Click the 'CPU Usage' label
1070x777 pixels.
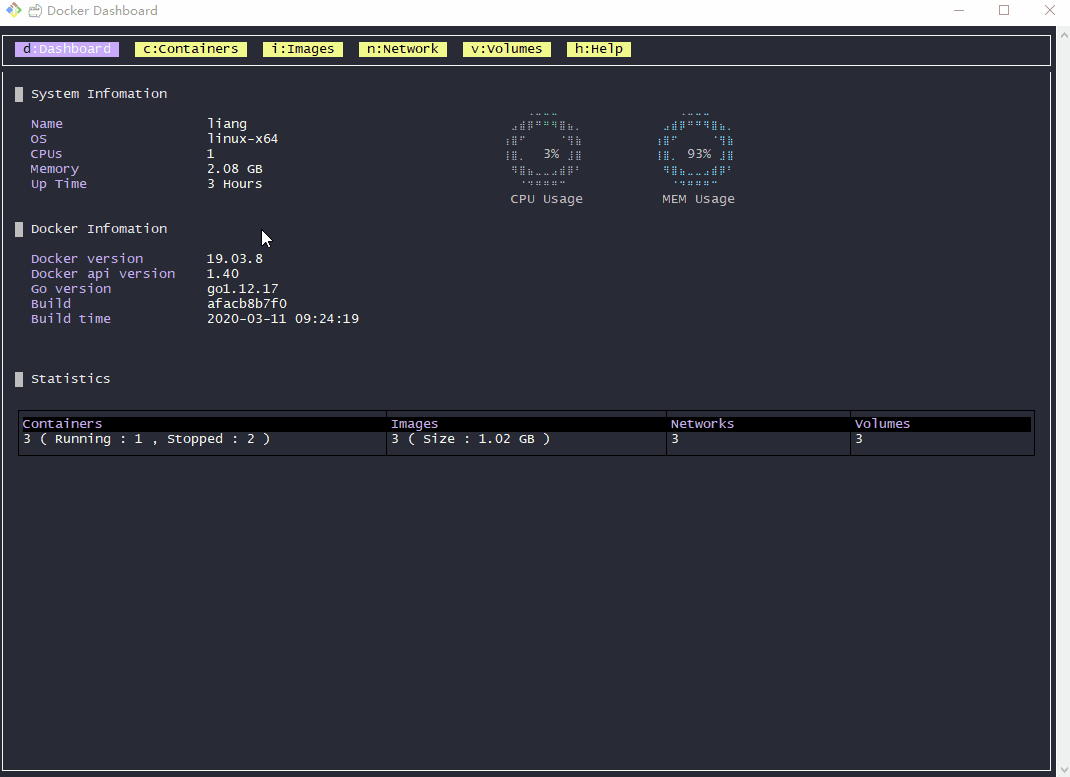(547, 199)
